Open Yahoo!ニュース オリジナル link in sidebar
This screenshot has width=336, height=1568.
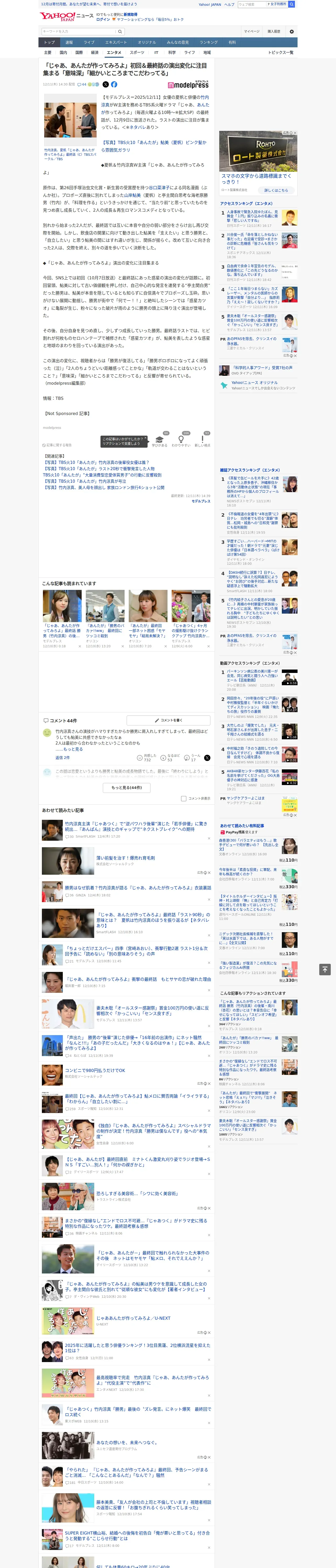pyautogui.click(x=254, y=383)
